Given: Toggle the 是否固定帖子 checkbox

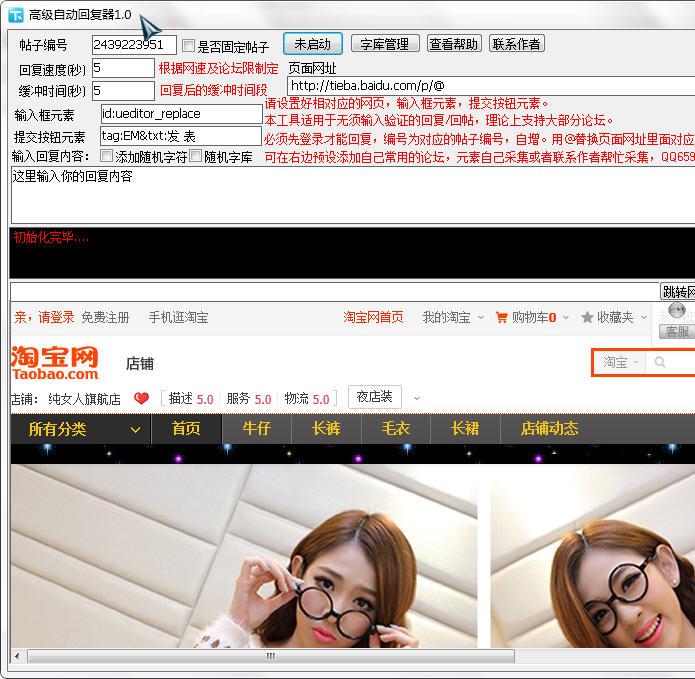Looking at the screenshot, I should pyautogui.click(x=188, y=46).
